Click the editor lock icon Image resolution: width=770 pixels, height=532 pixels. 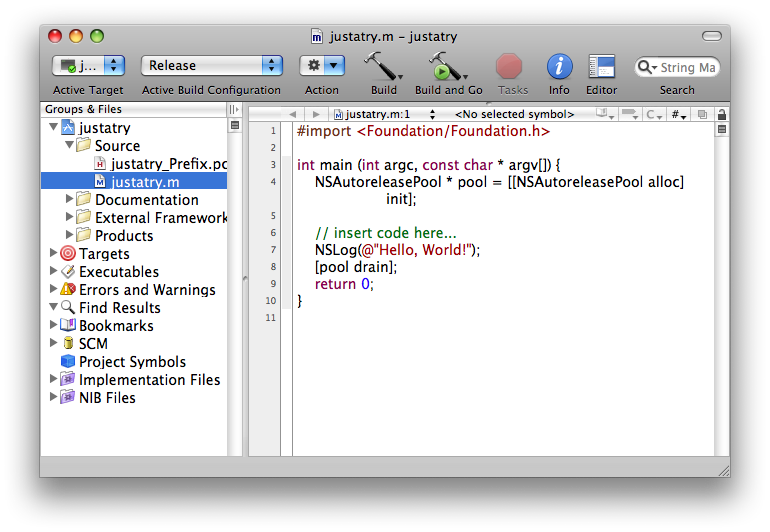(722, 114)
